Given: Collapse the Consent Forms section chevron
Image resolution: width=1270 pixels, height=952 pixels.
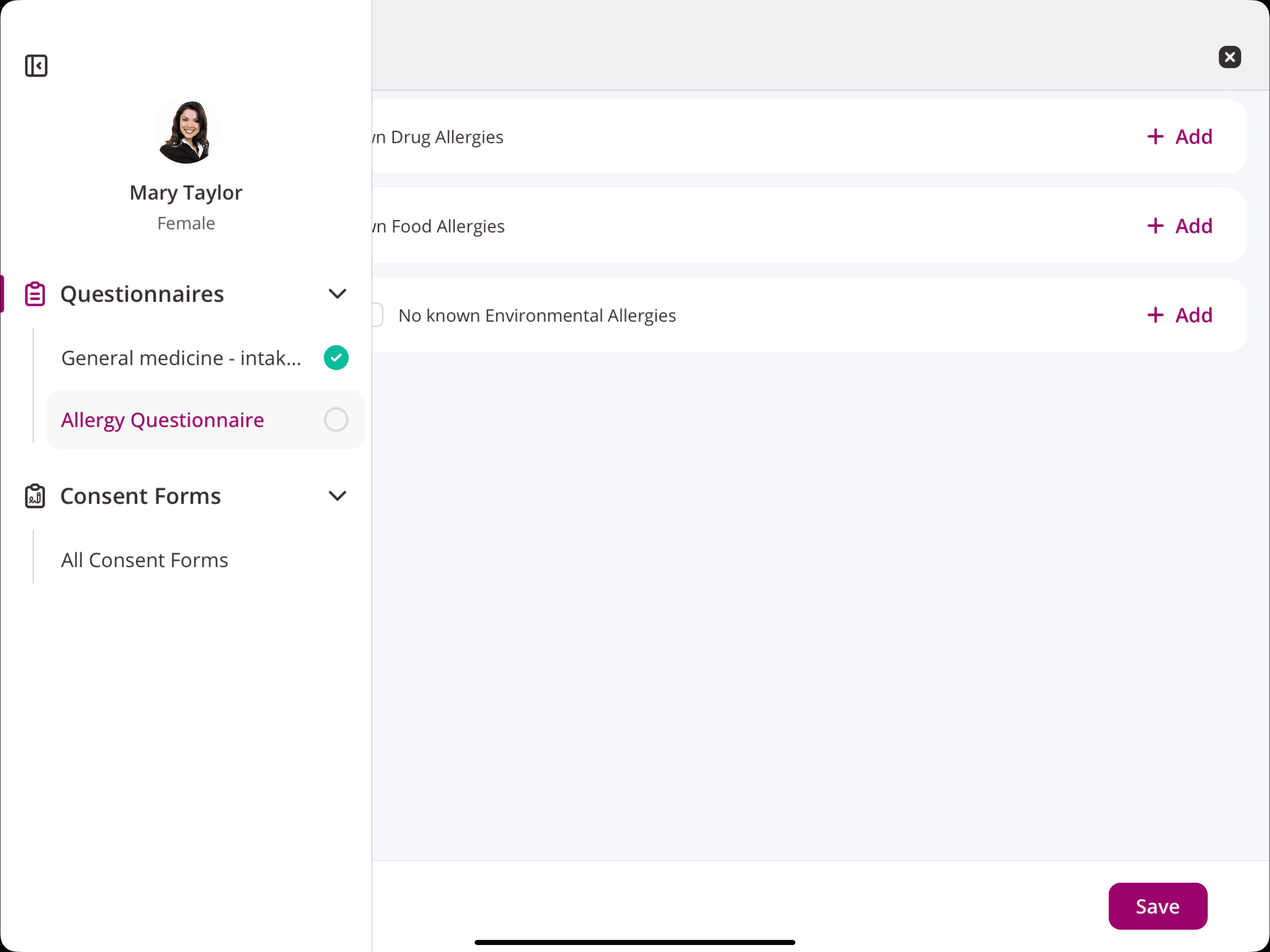Looking at the screenshot, I should (x=337, y=496).
